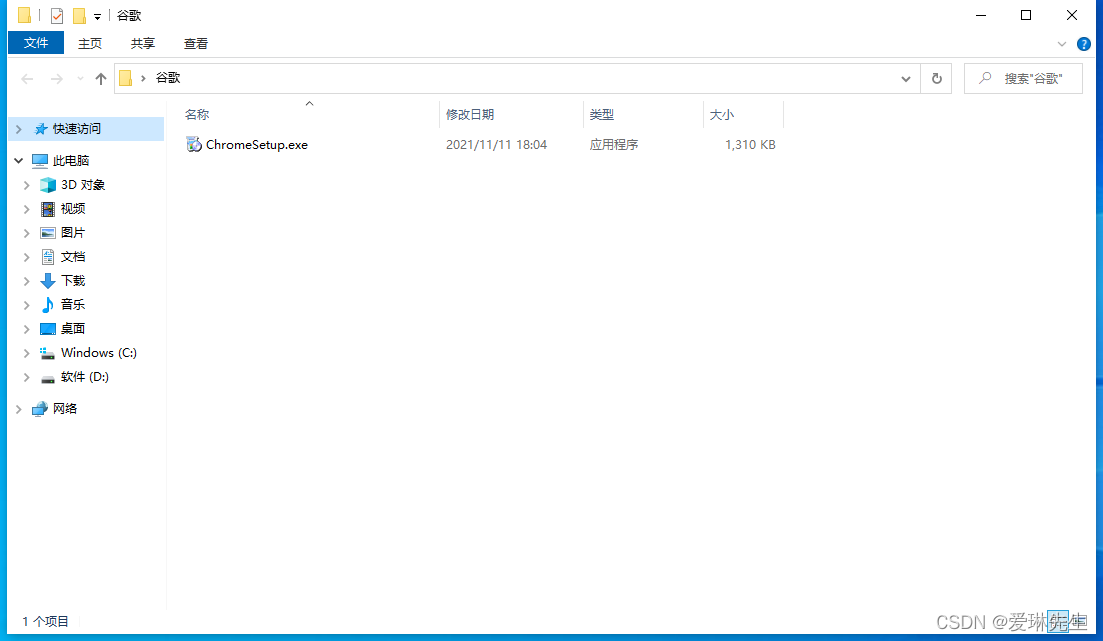
Task: Expand the Windows (C:) node
Action: (27, 353)
